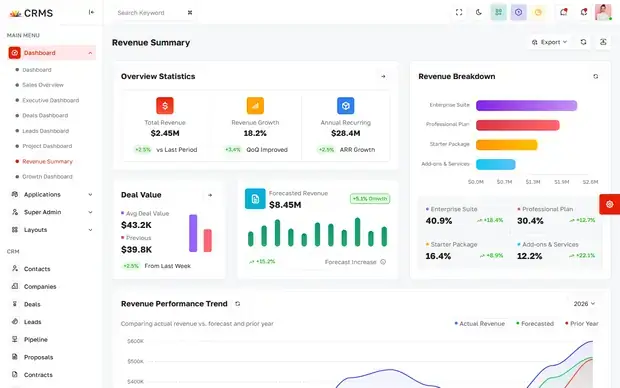
Task: Open Executive Dashboard in the sidebar
Action: pos(51,100)
